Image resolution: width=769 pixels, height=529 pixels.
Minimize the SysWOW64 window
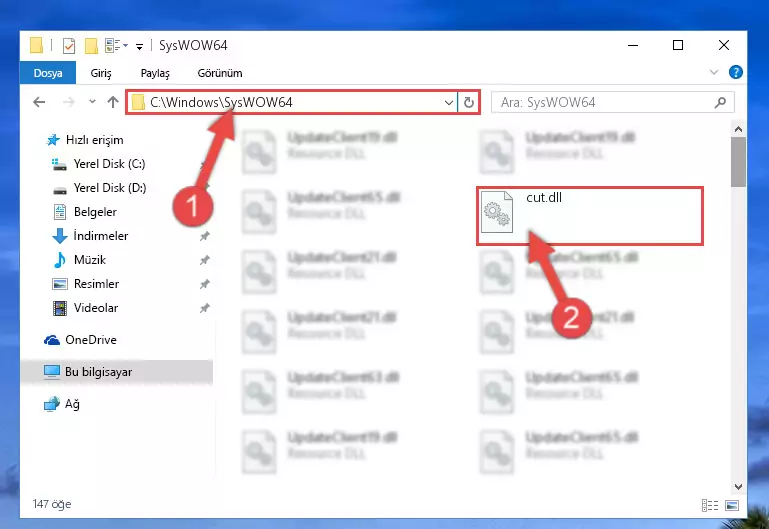[633, 45]
